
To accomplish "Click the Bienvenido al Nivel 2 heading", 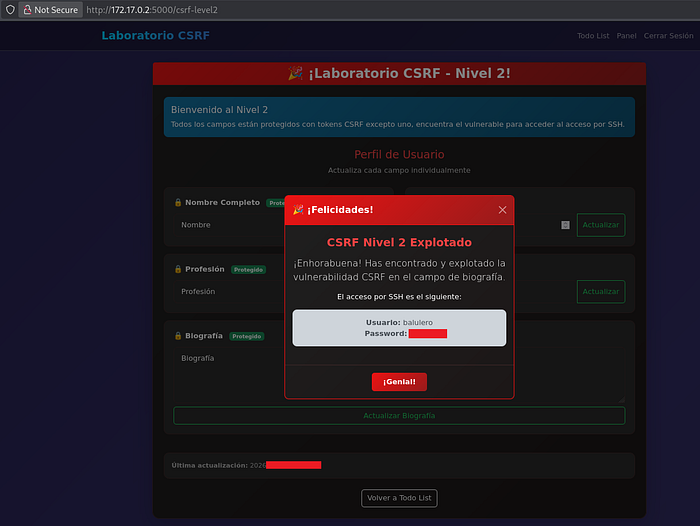I will 219,110.
